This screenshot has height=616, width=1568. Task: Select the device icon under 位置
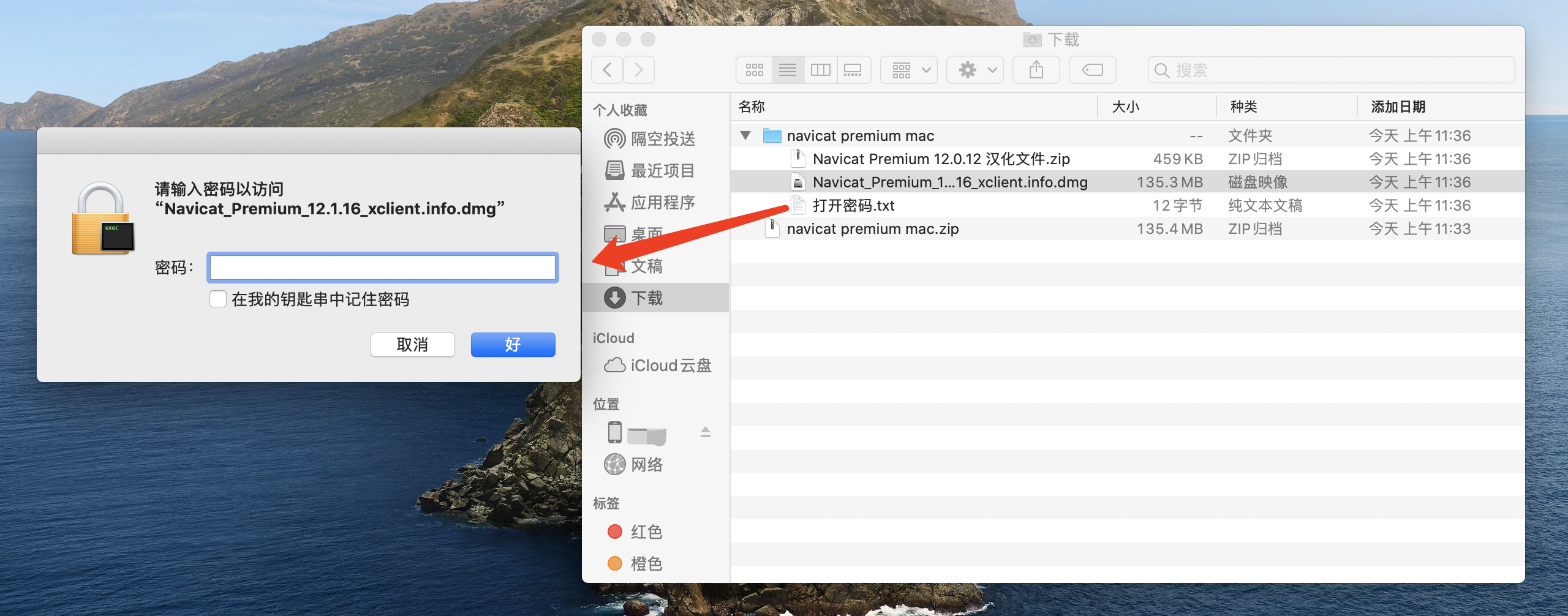[615, 432]
